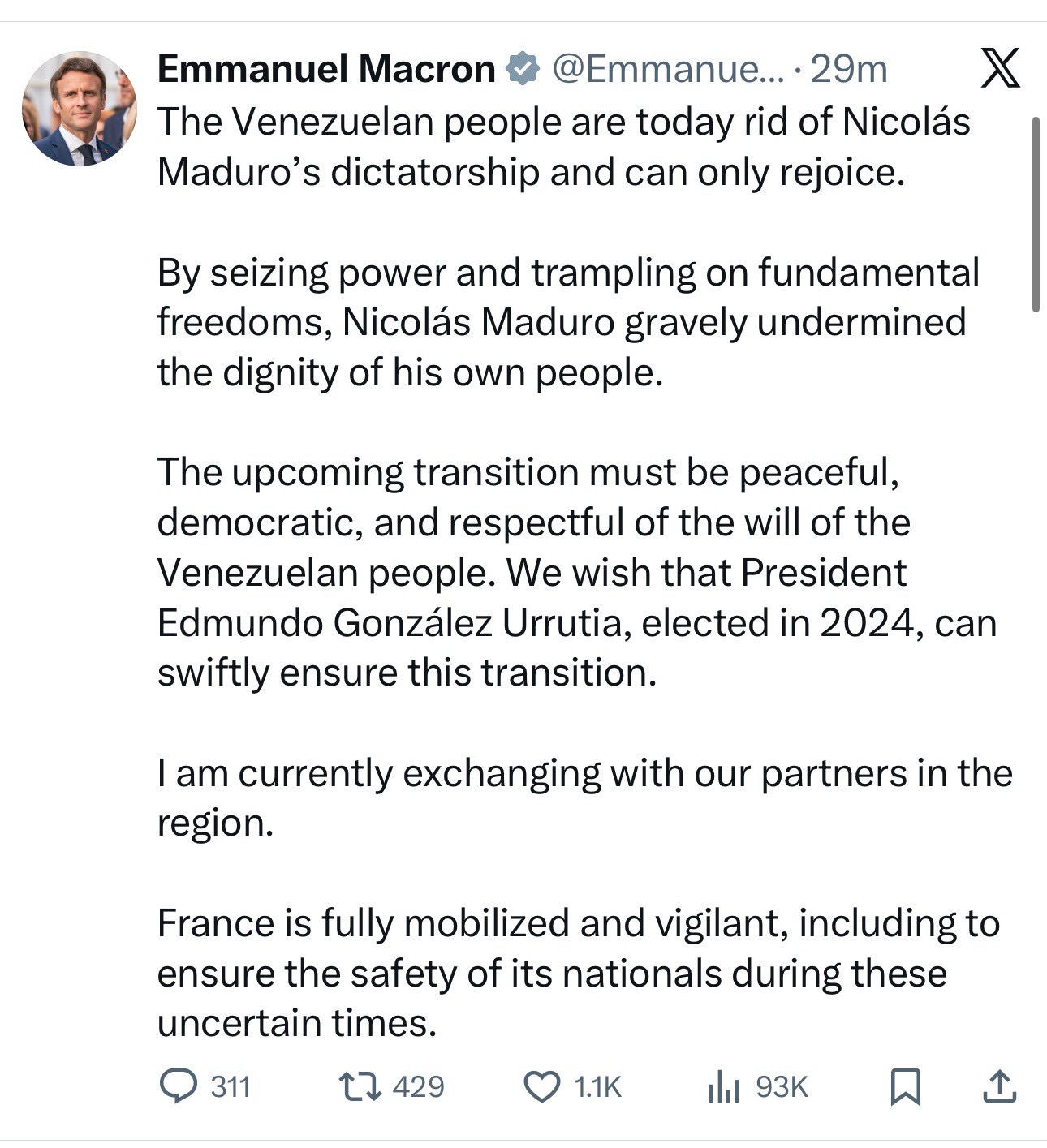Open the share post icon
Screen dimensions: 1047x1148
999,1086
